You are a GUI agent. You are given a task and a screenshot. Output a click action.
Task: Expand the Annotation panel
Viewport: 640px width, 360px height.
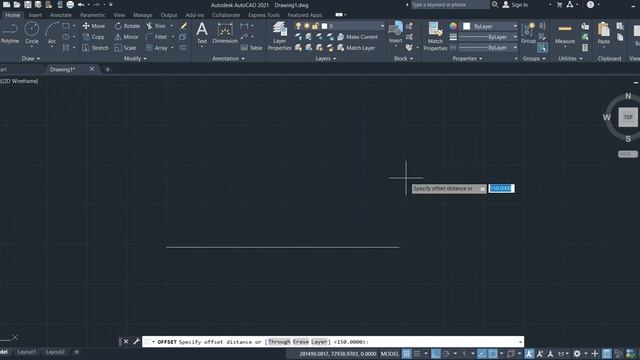[228, 58]
